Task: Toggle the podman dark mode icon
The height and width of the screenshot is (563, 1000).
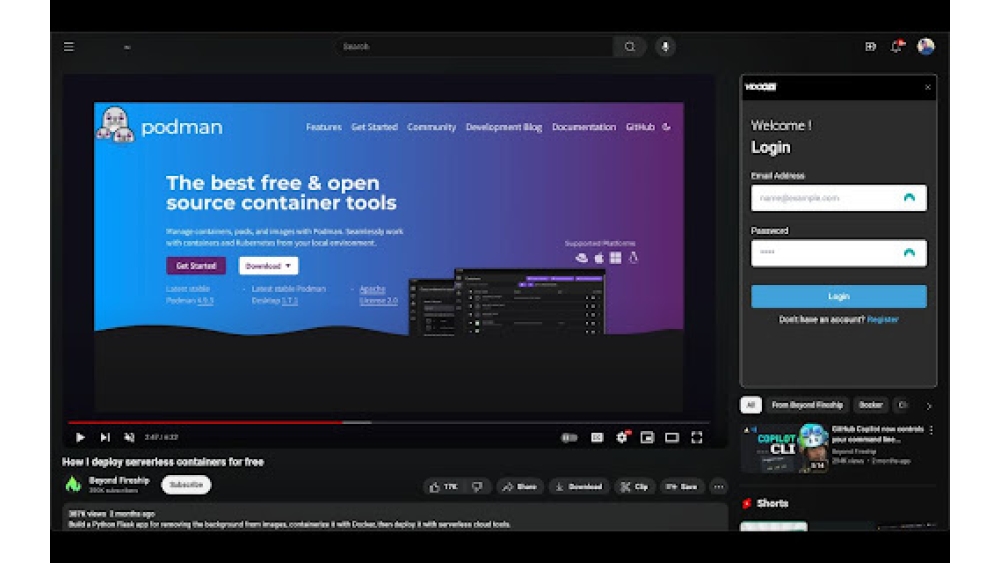Action: (666, 127)
